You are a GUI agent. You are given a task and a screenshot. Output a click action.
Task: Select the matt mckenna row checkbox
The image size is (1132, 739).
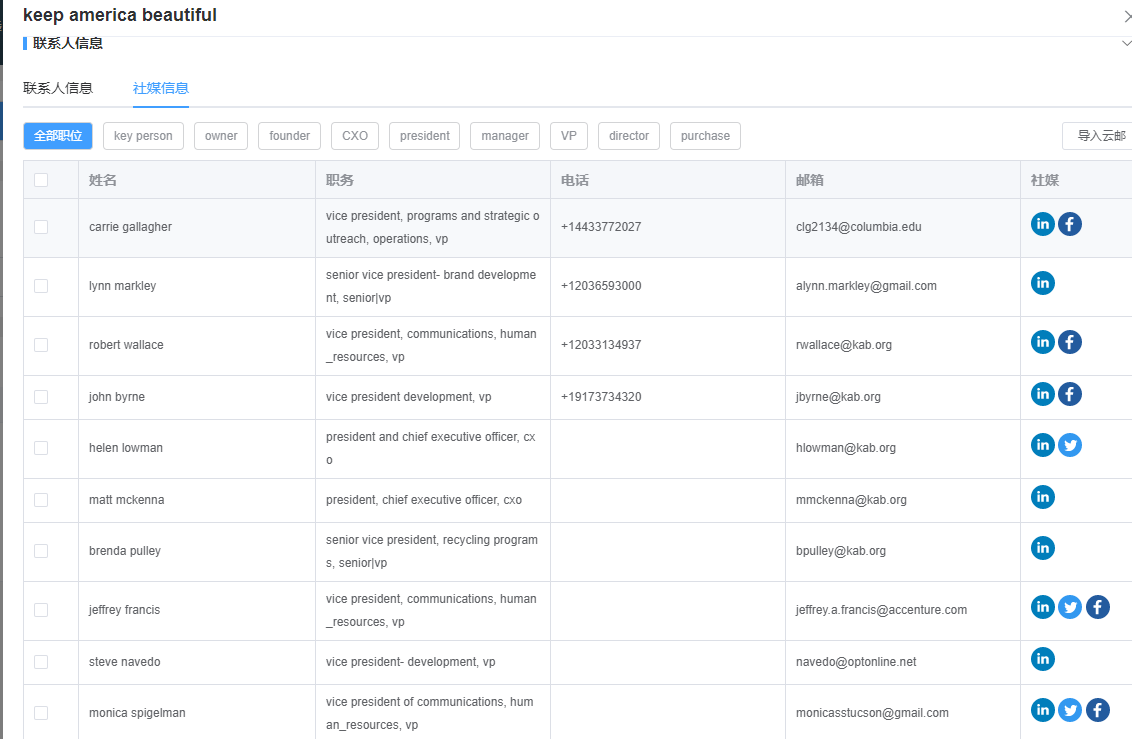click(41, 500)
